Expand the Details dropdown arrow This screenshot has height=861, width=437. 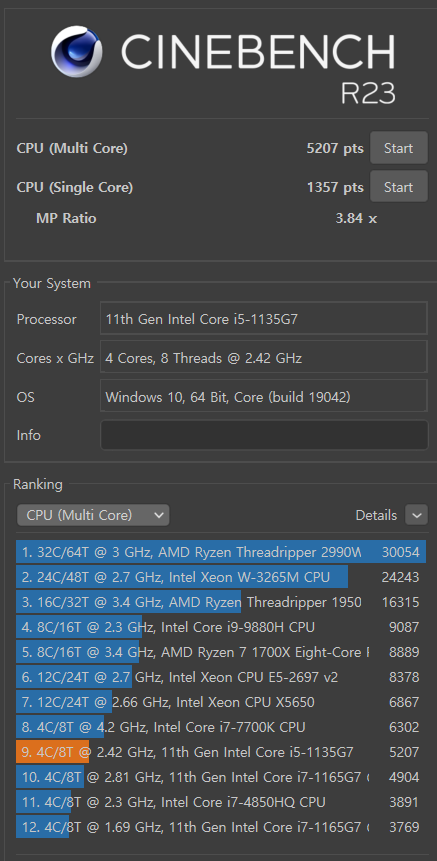416,515
